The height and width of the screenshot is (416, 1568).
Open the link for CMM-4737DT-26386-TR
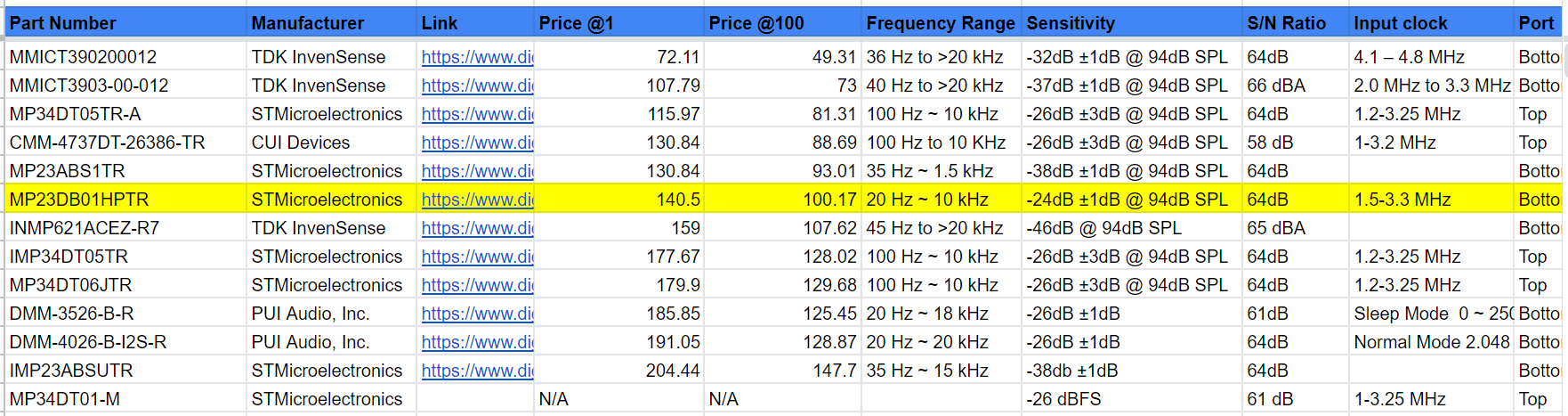point(477,143)
